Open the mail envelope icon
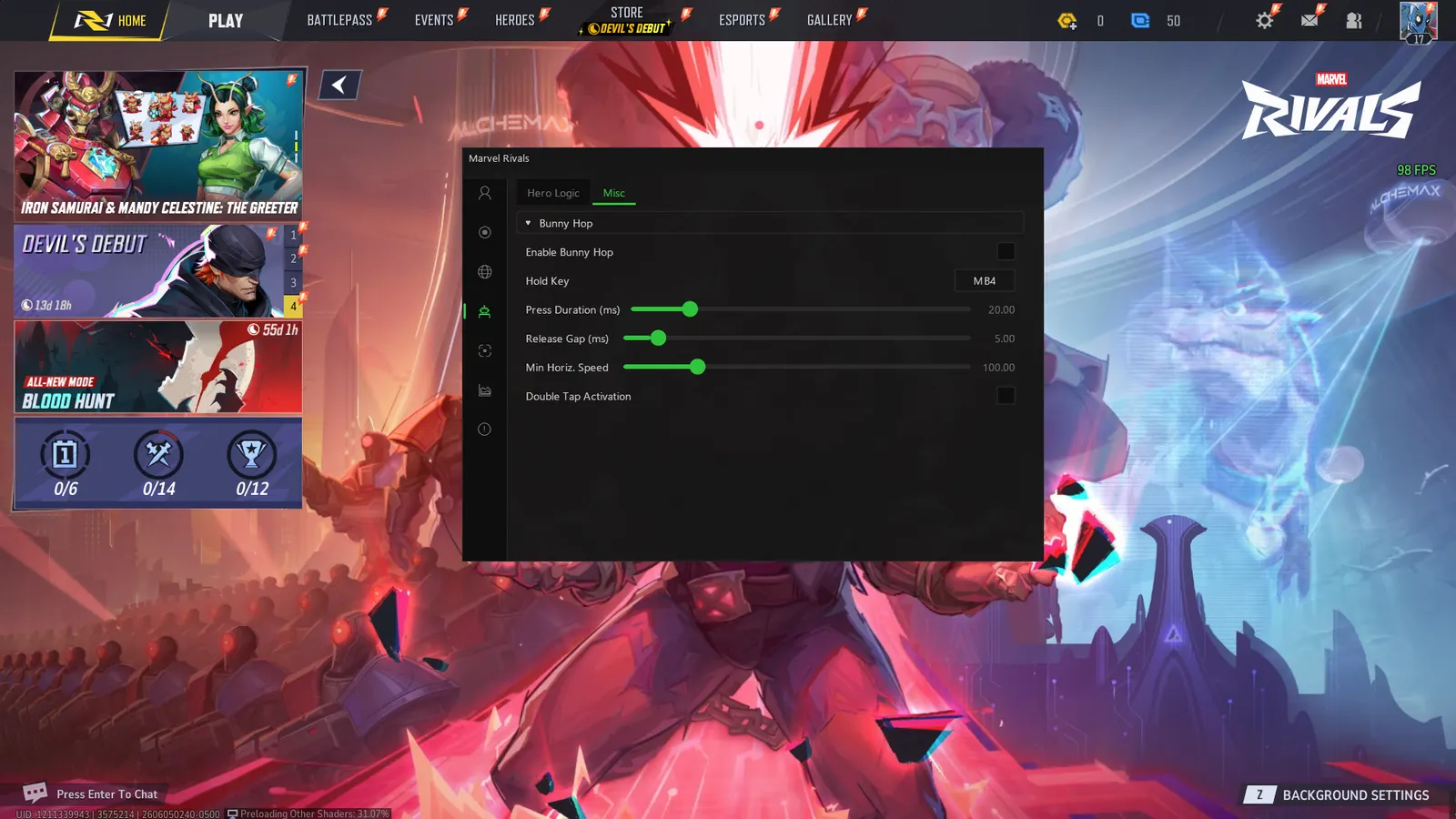The image size is (1456, 819). point(1309,20)
